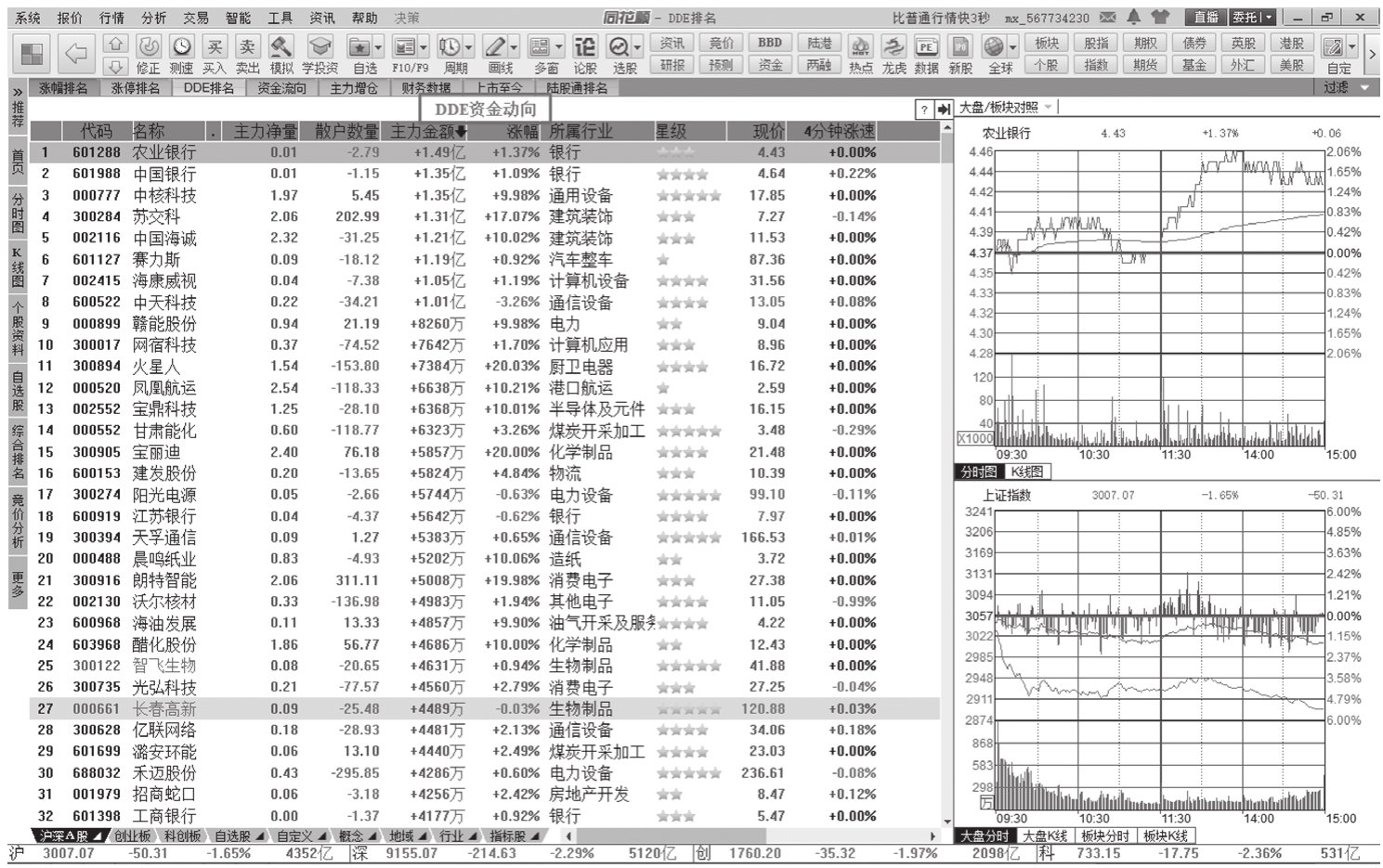Launch the 模拟 simulated trading icon

tap(281, 54)
